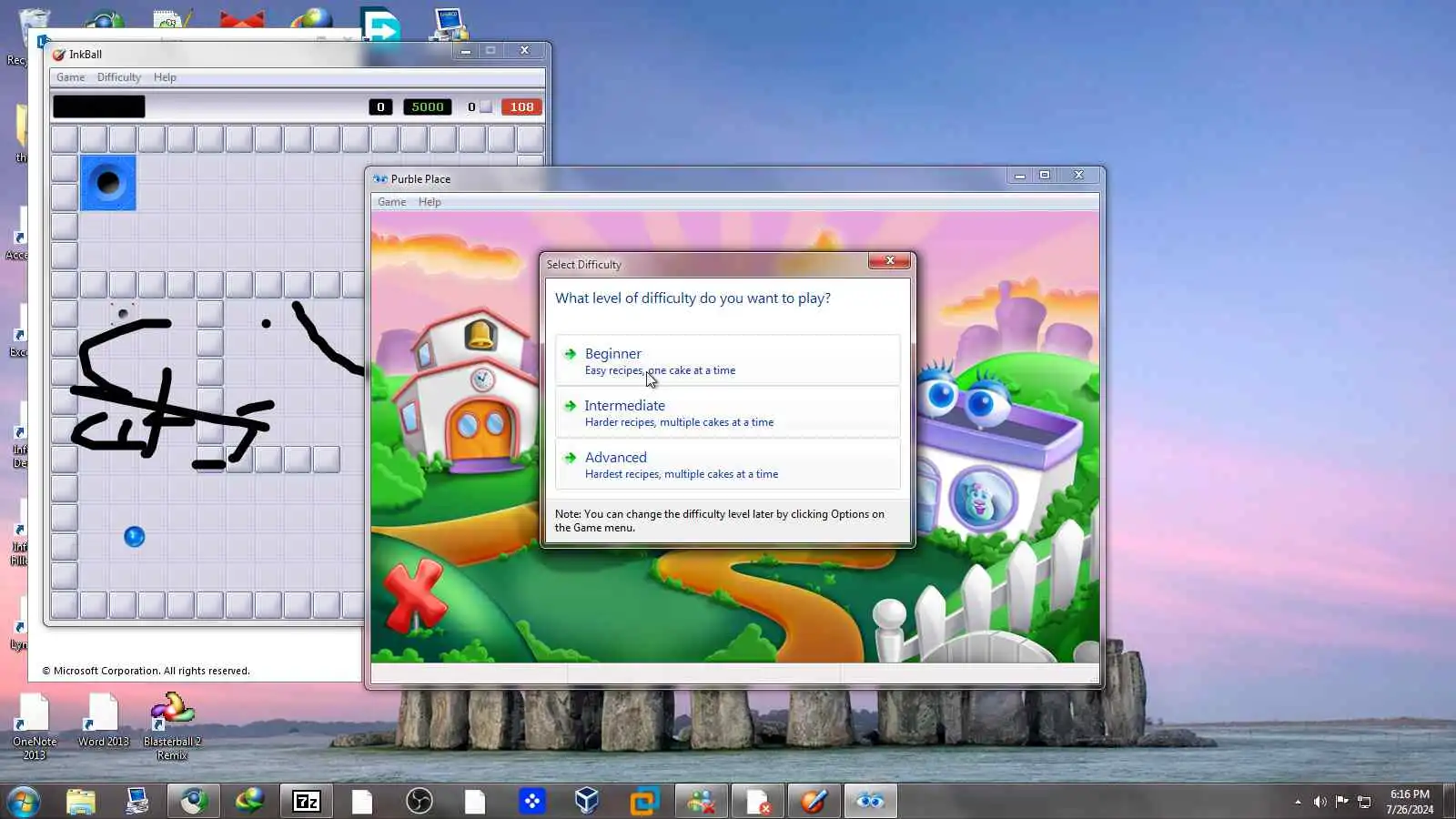Screen dimensions: 1456x819
Task: Click the 5000 score counter in InkBall
Action: tap(428, 106)
